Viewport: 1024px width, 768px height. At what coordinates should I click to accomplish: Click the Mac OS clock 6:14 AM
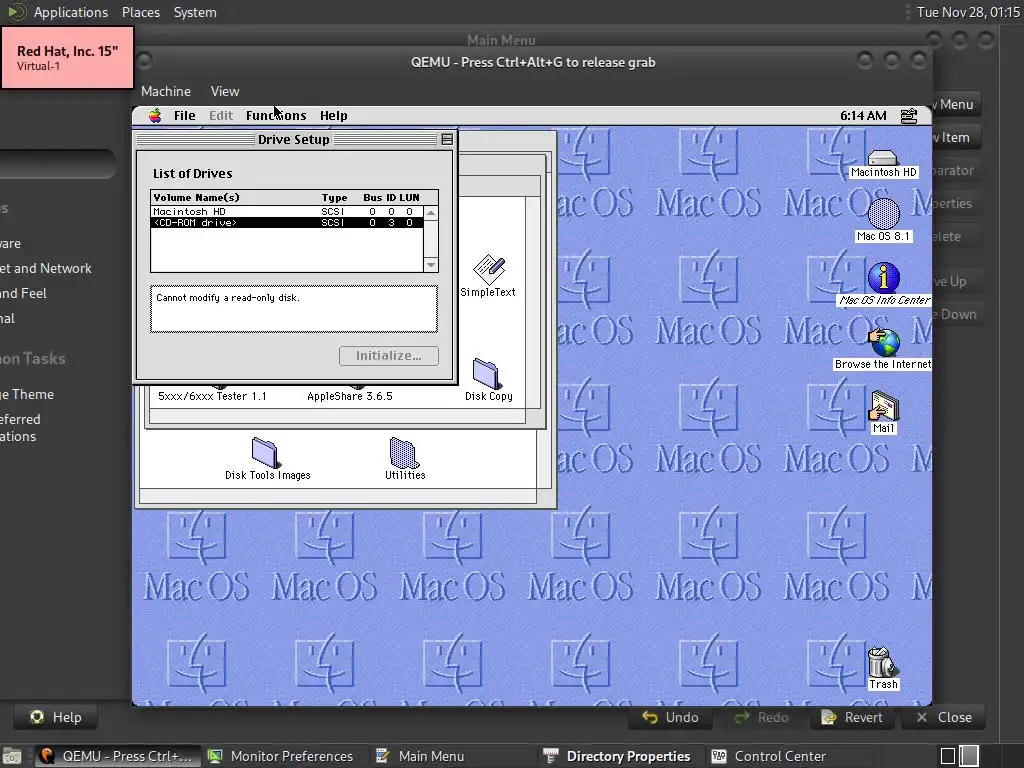(863, 116)
